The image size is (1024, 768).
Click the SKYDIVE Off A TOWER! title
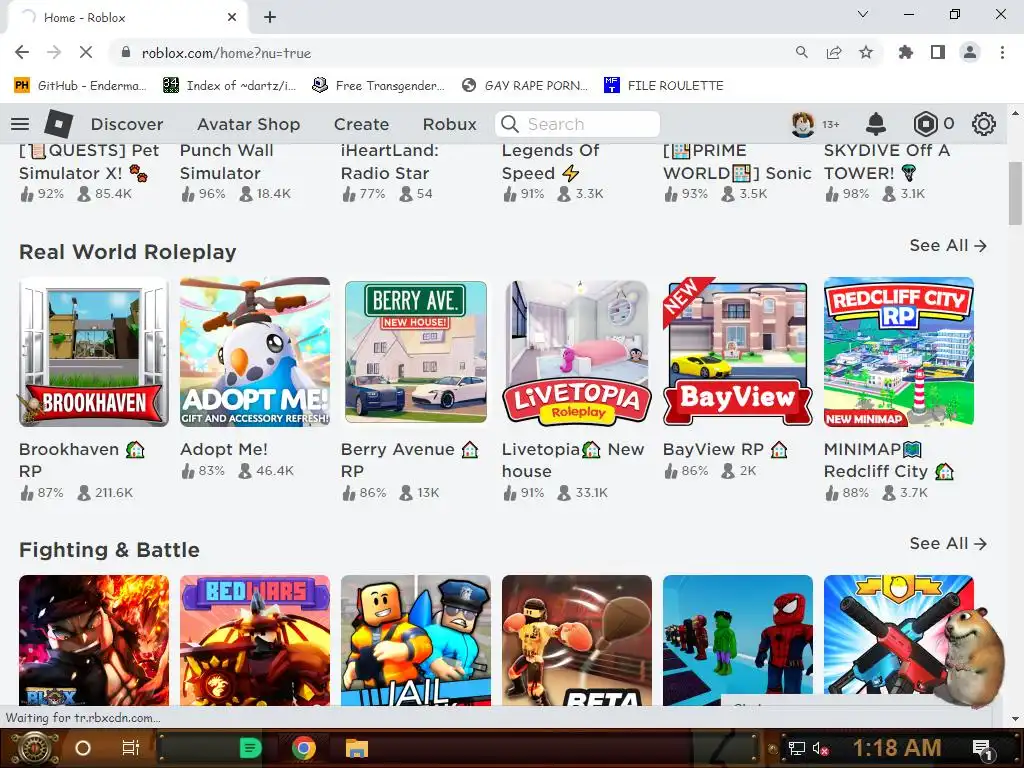887,161
